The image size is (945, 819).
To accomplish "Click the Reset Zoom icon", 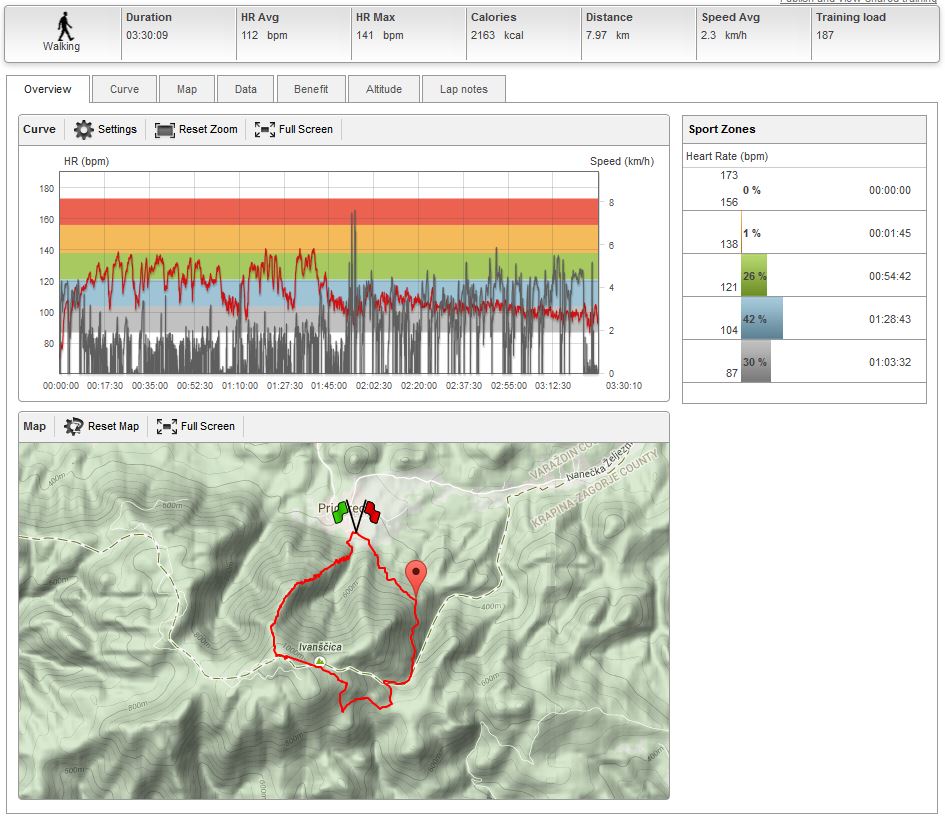I will click(x=165, y=129).
